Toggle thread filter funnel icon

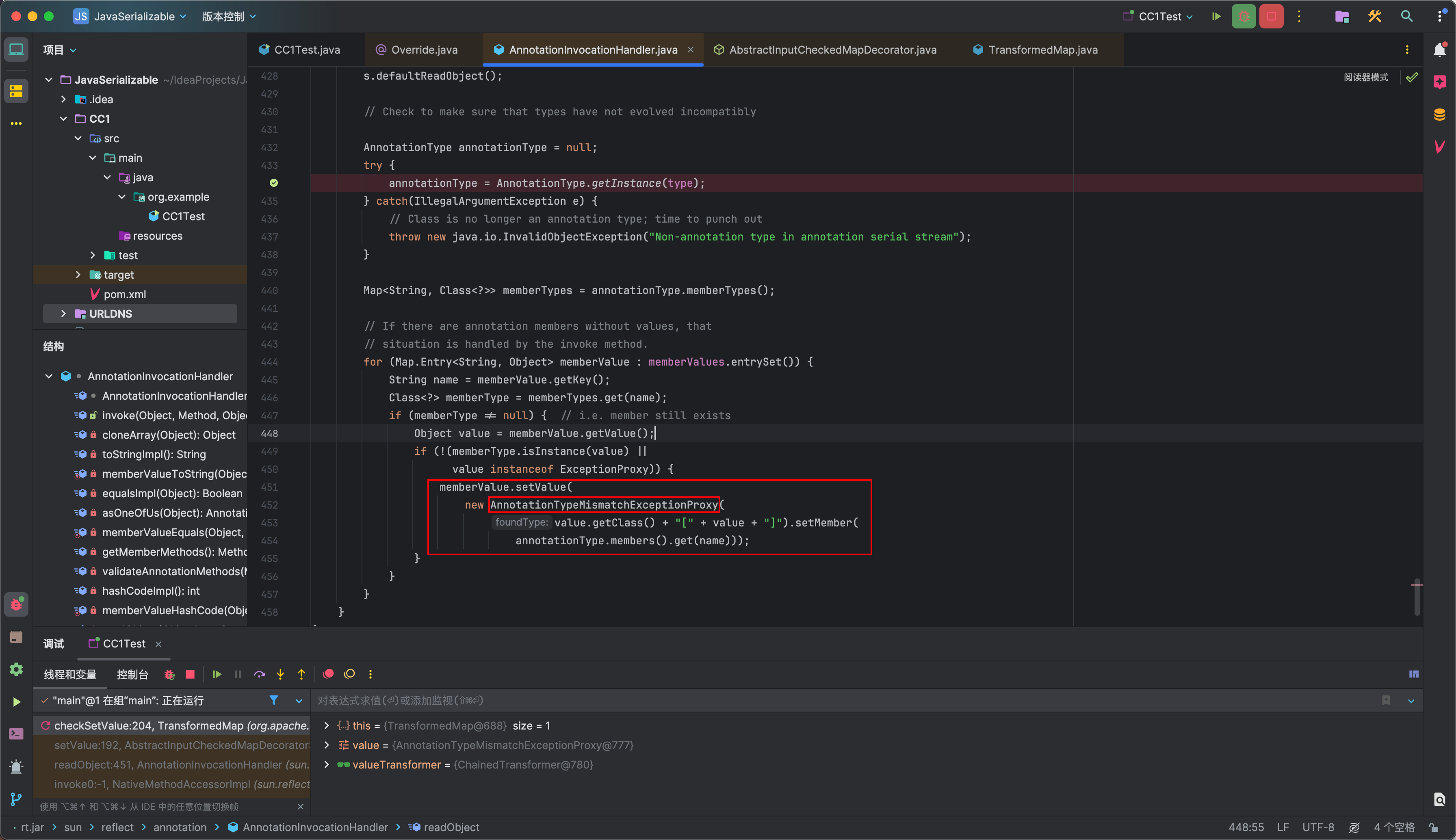tap(274, 700)
